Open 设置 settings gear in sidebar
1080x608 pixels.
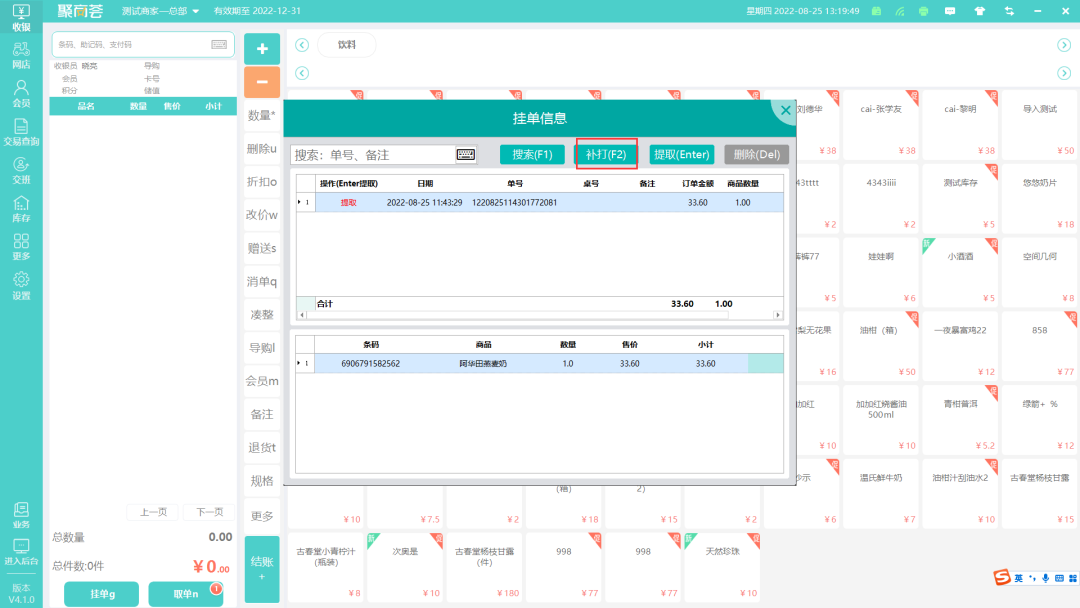21,286
